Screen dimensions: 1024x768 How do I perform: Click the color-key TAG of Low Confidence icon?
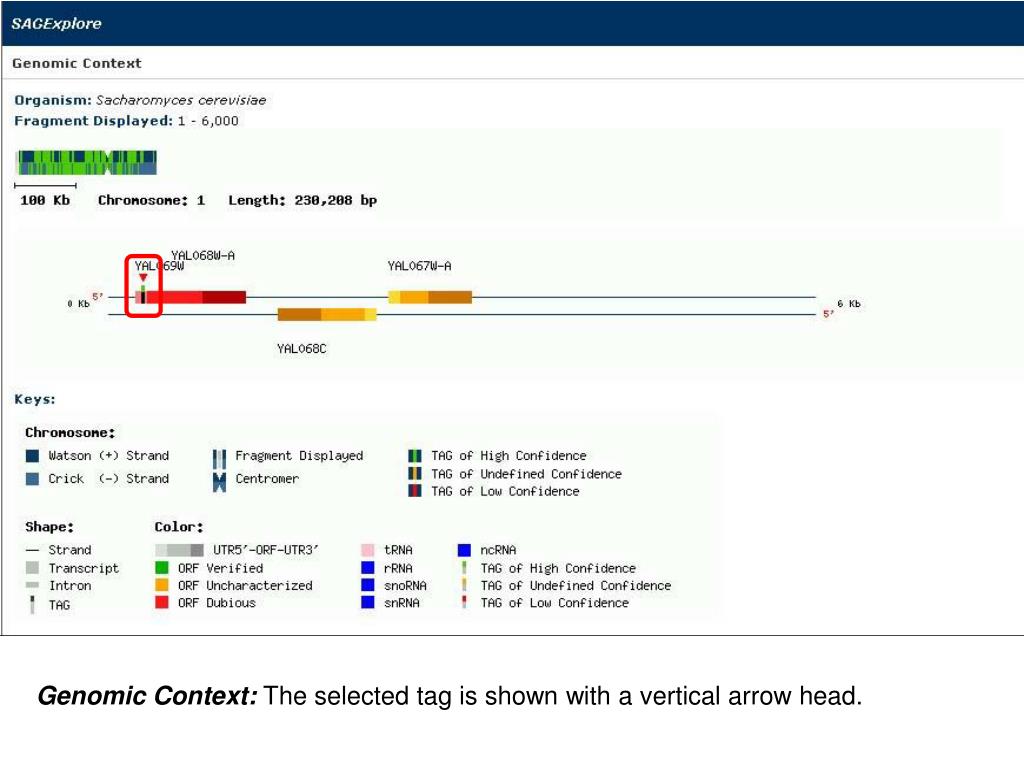pos(464,602)
